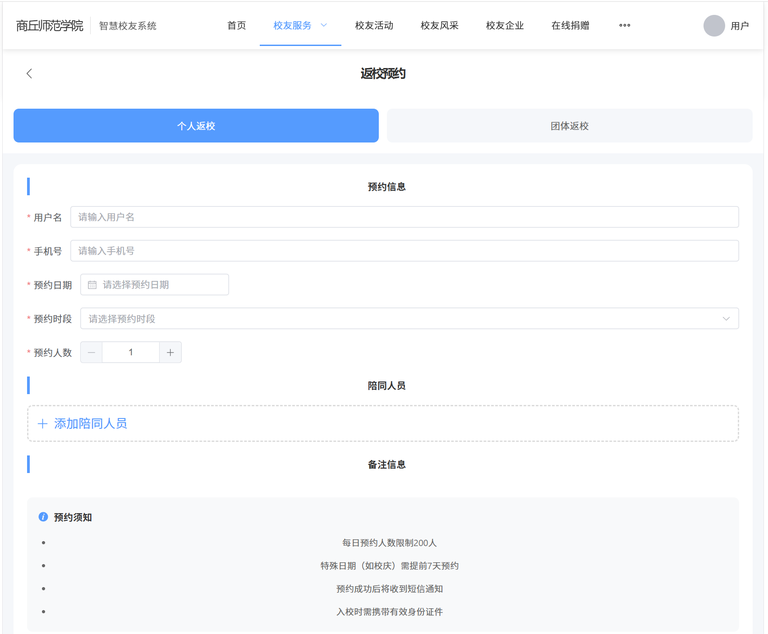Image resolution: width=768 pixels, height=634 pixels.
Task: Click 添加陪同人员 button
Action: point(383,423)
